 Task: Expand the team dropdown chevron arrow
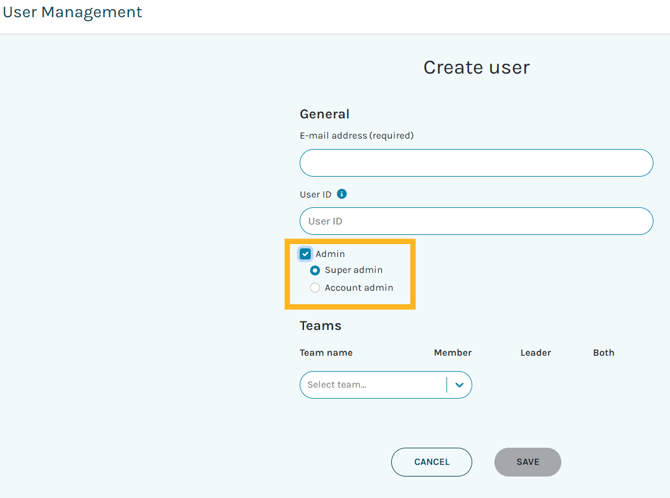(x=459, y=385)
